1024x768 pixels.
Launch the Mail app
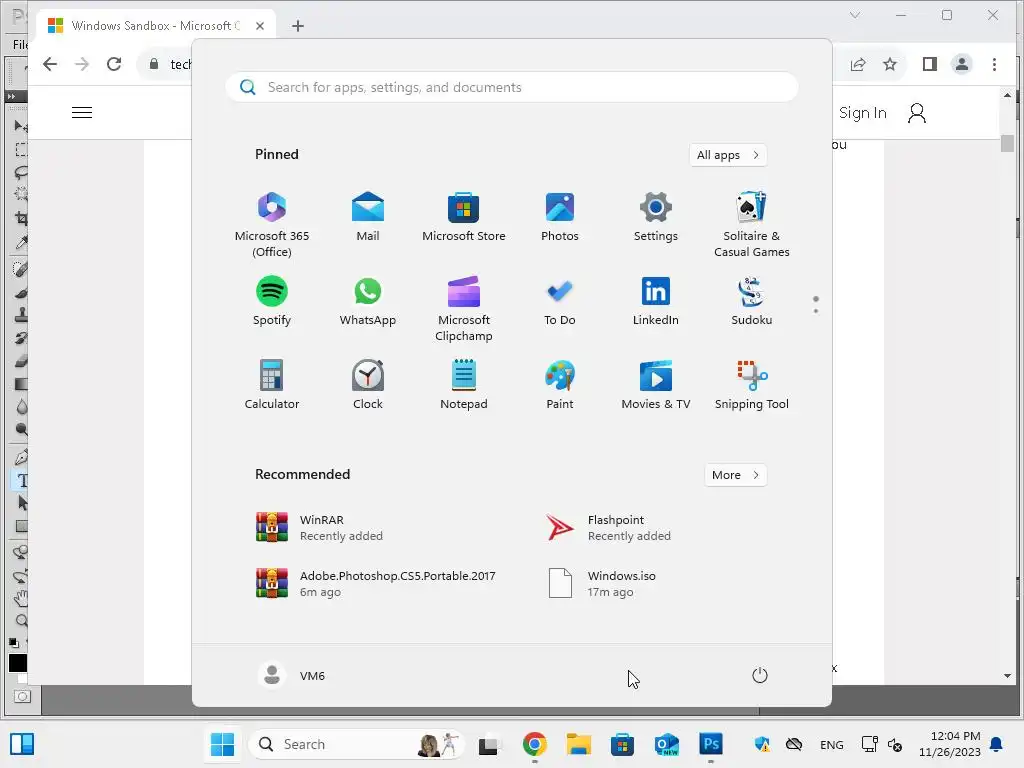point(368,217)
